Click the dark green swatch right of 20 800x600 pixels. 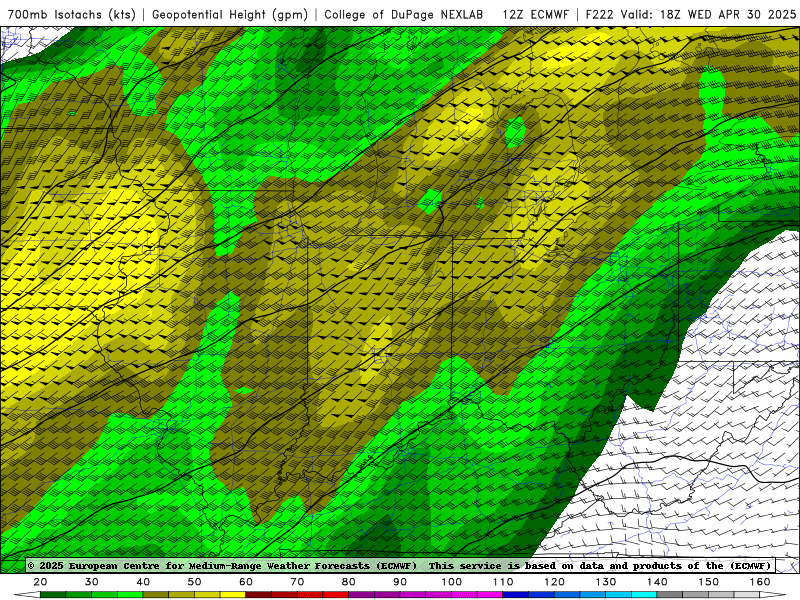53,595
